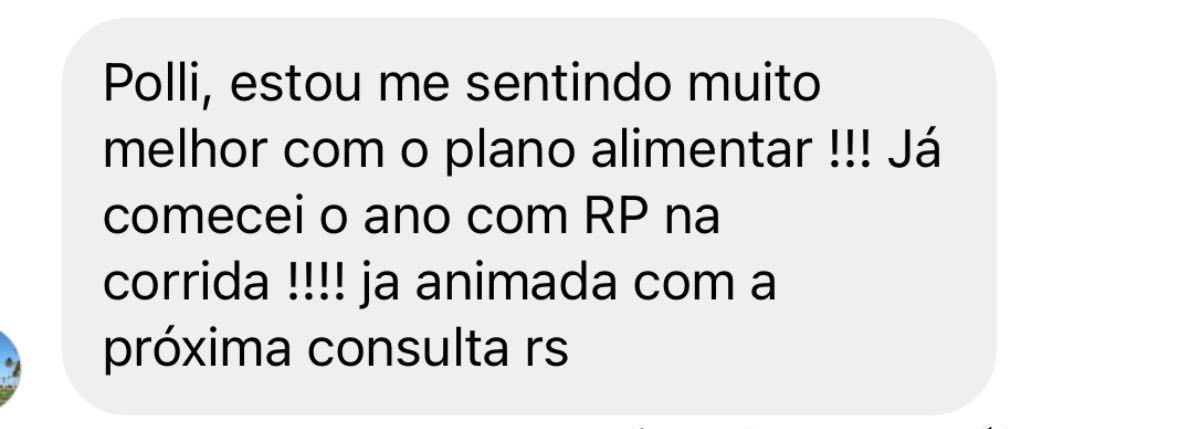Click the word "sentindo" in the message
This screenshot has height=429, width=1179.
pyautogui.click(x=567, y=85)
